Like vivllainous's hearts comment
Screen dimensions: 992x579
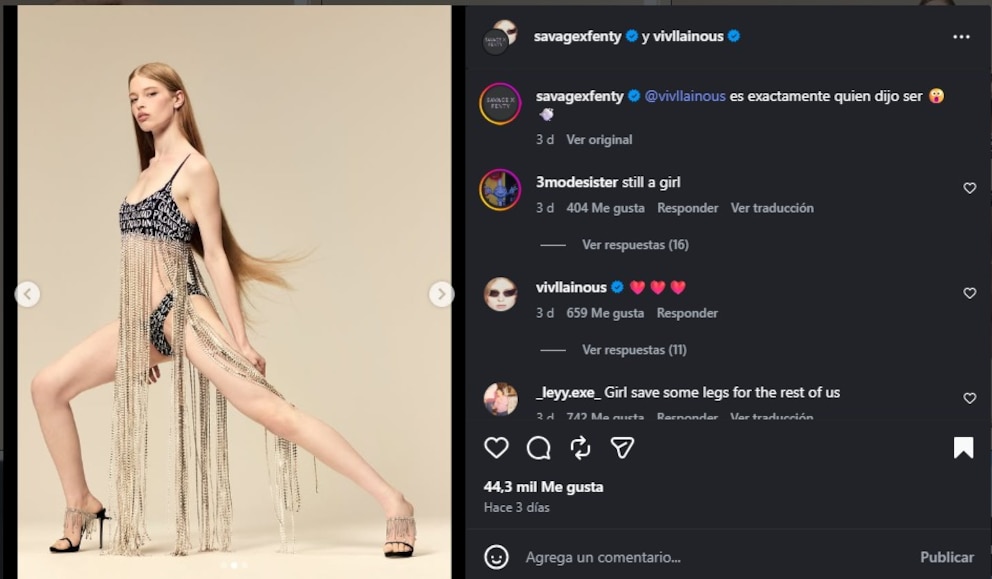click(x=969, y=293)
